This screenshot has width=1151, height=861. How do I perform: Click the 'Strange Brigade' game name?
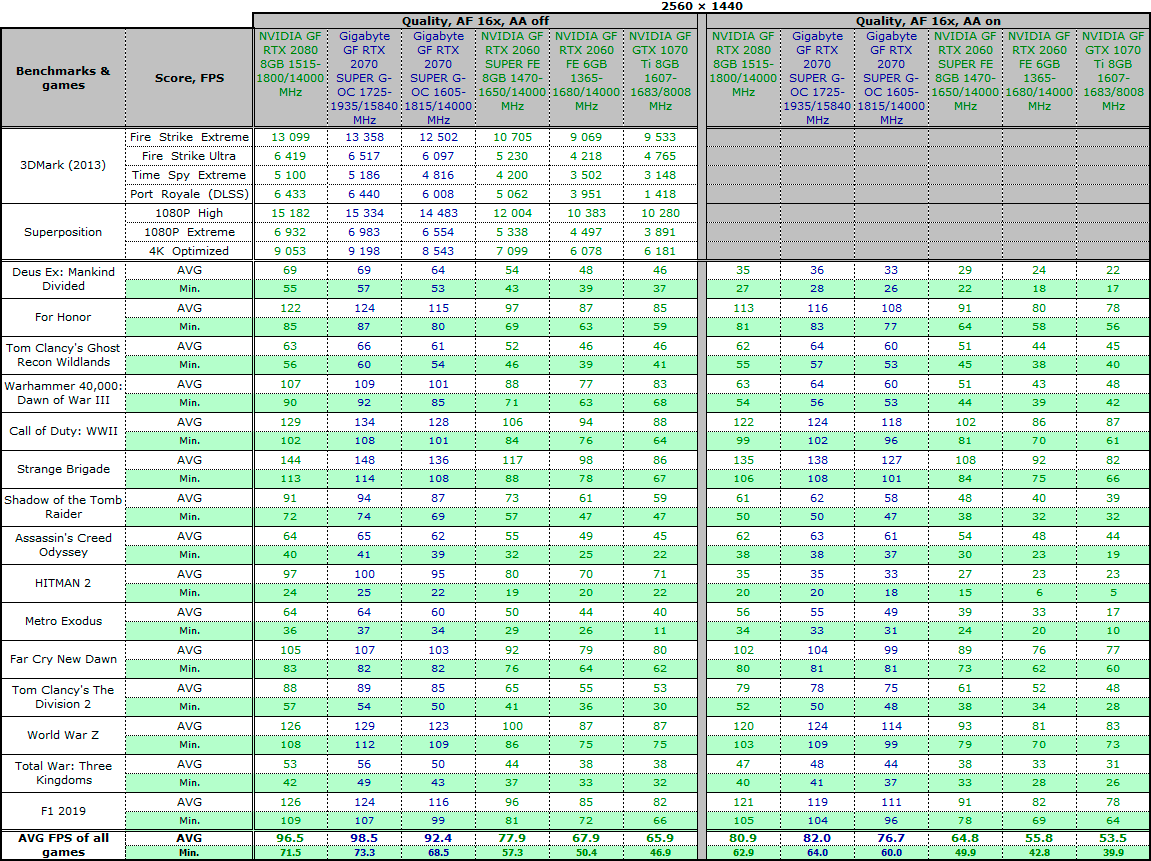point(63,469)
